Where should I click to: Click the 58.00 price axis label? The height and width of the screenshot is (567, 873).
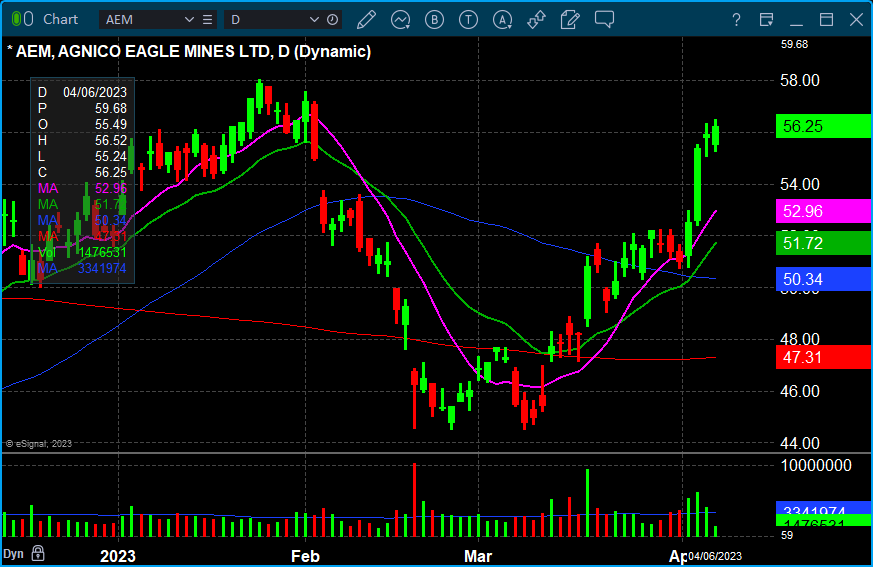pyautogui.click(x=800, y=80)
